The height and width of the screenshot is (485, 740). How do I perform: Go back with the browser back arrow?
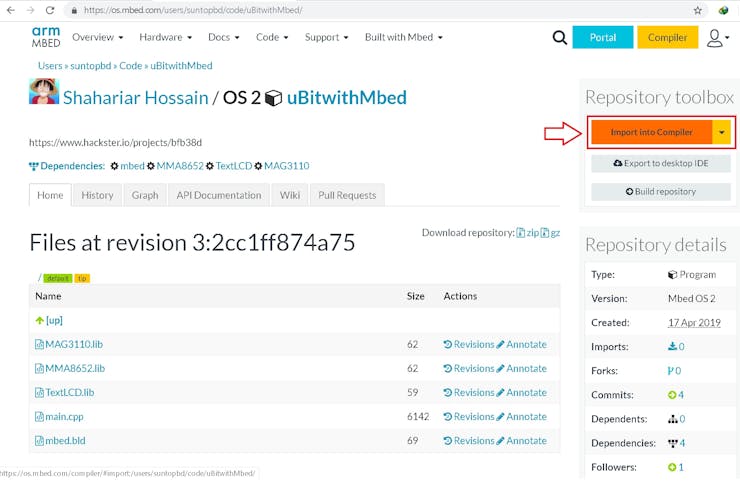pyautogui.click(x=10, y=10)
